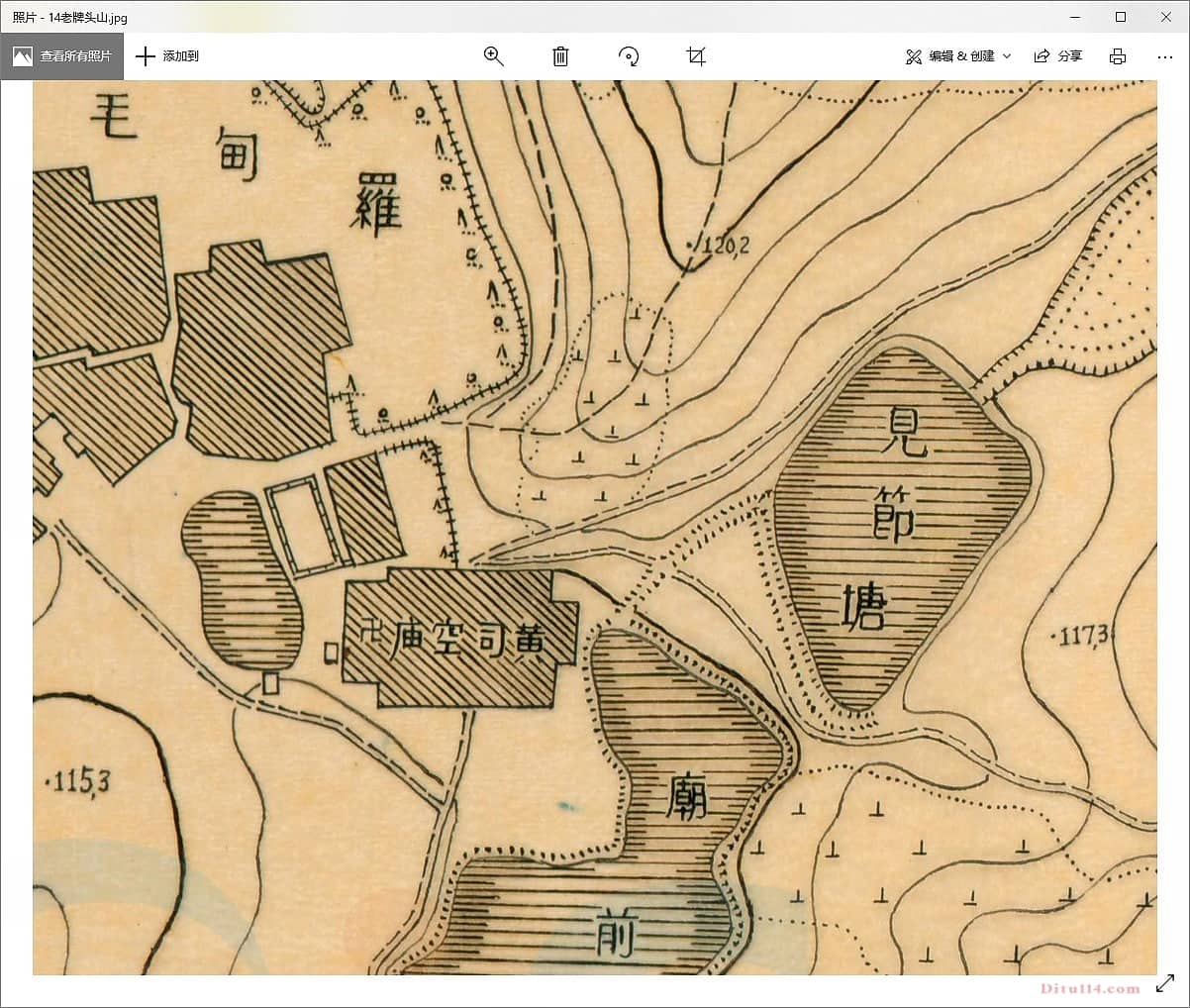Click the 14老牌头山.jpg window title

pos(69,17)
